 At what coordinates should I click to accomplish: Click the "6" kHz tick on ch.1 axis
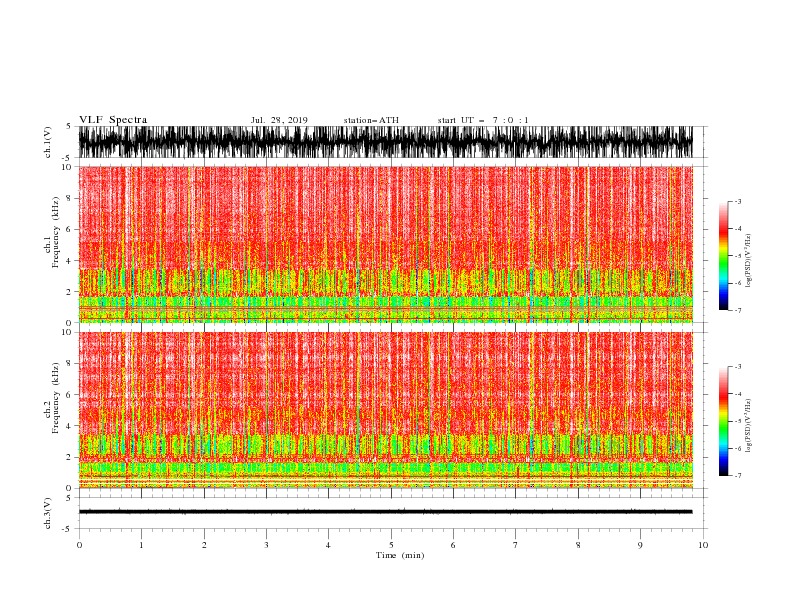click(70, 229)
